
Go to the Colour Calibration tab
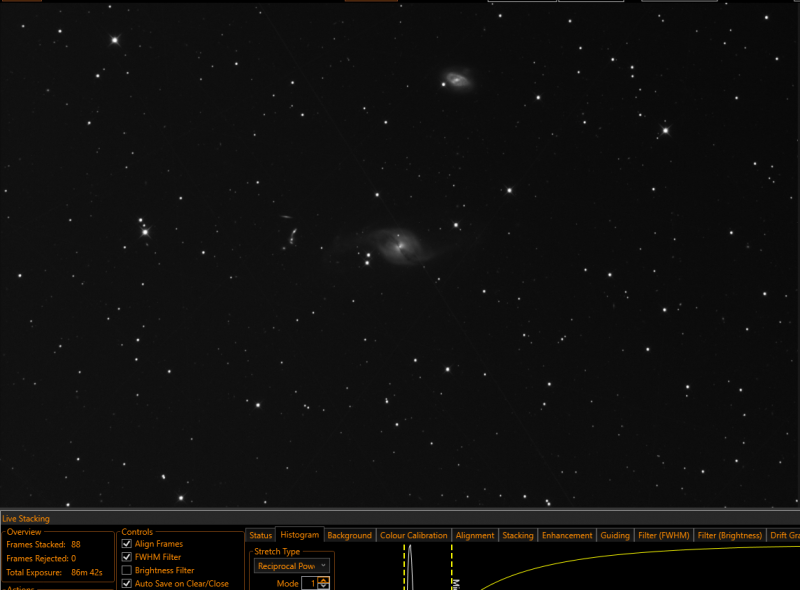coord(413,535)
